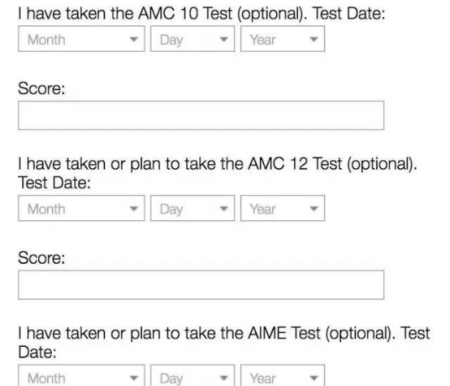
Task: Click the AMC 10 Score input field
Action: pyautogui.click(x=201, y=115)
